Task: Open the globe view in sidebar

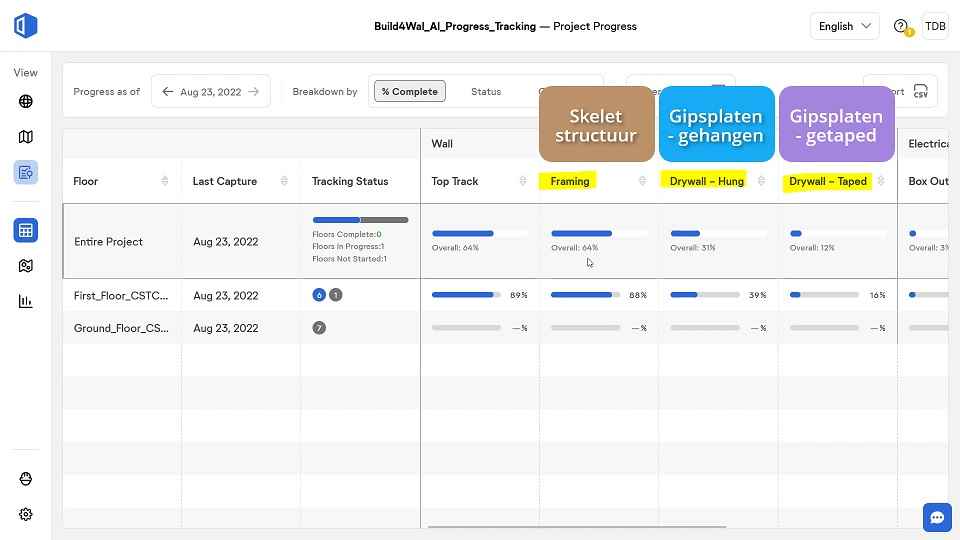Action: 26,101
